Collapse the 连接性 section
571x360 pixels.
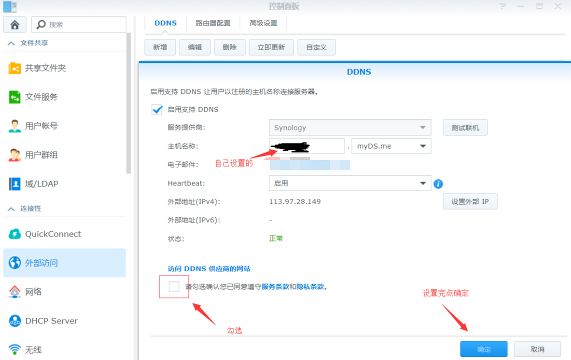[11, 209]
